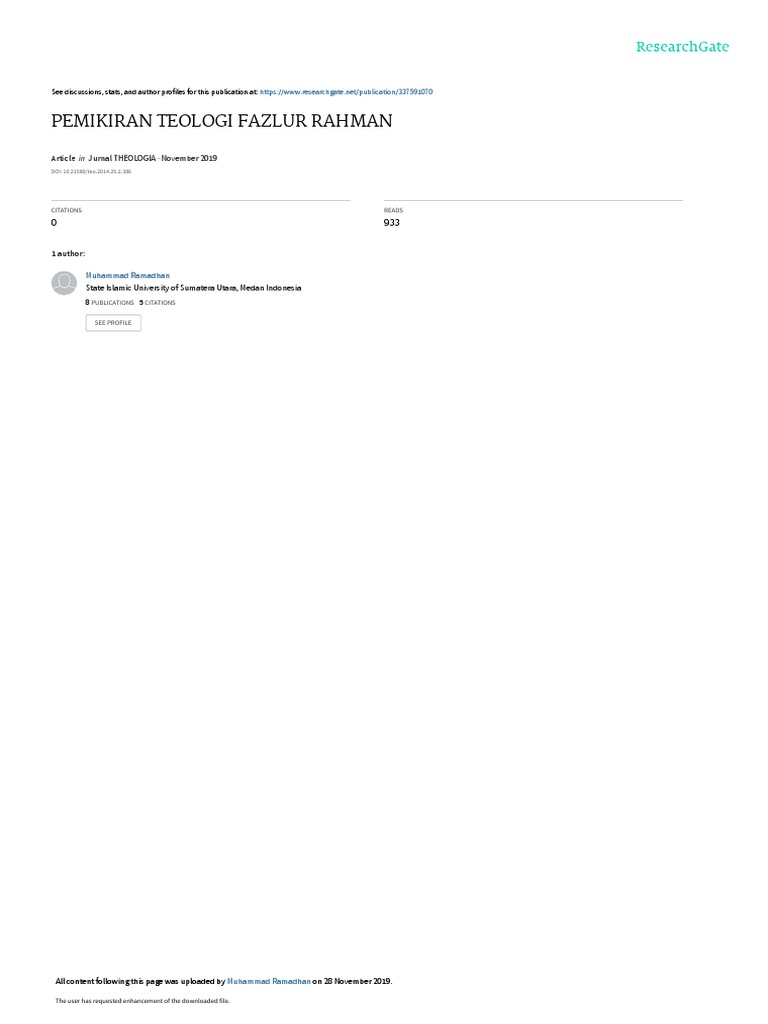
Task: Click the '1 author:' heading
Action: 68,253
